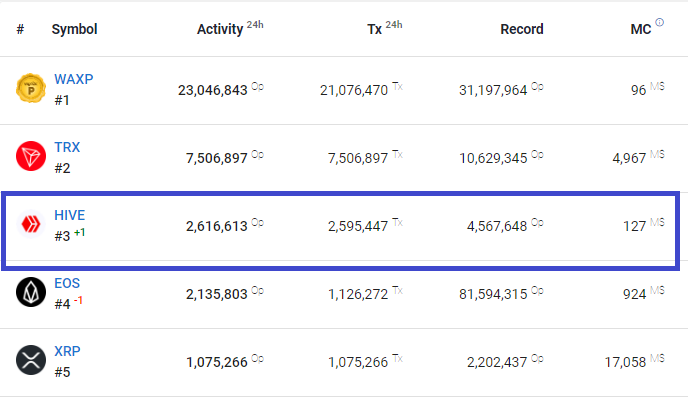Select EOS record value 81,594,315
Viewport: 688px width, 405px height.
pyautogui.click(x=493, y=294)
